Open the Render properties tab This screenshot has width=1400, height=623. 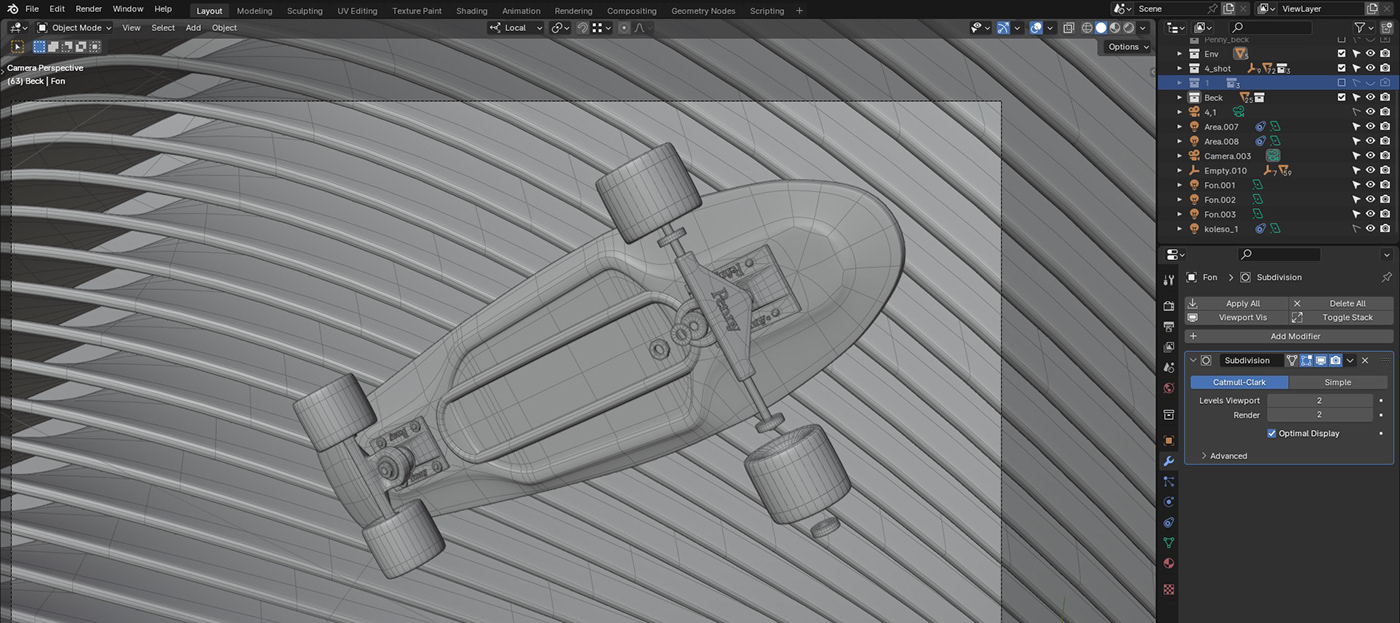coord(1168,306)
